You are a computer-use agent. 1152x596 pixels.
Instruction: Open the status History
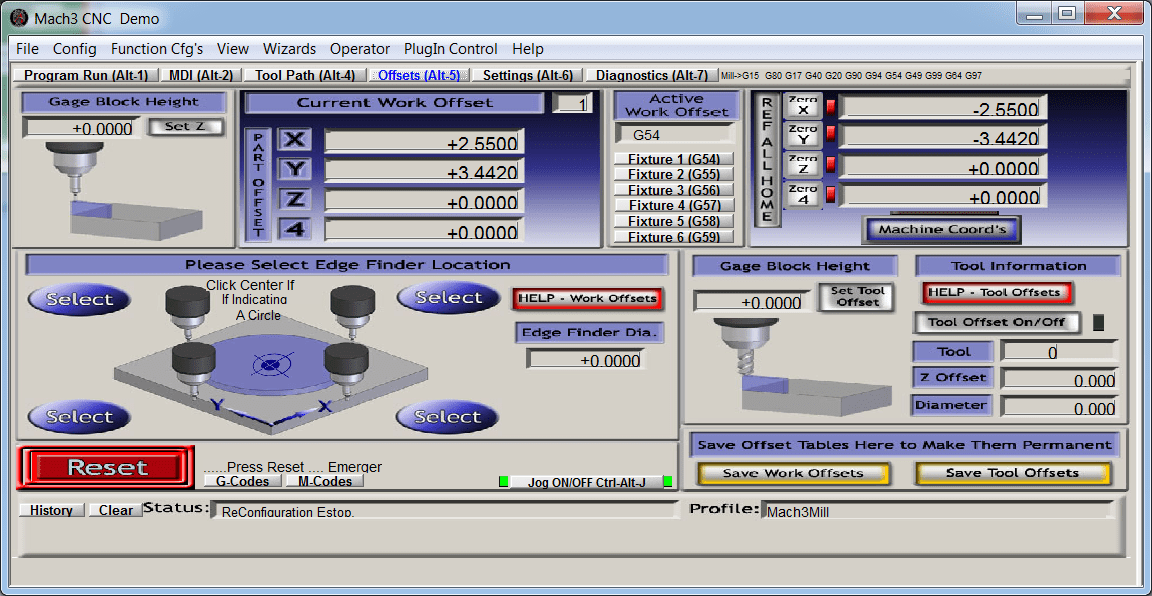click(x=51, y=510)
